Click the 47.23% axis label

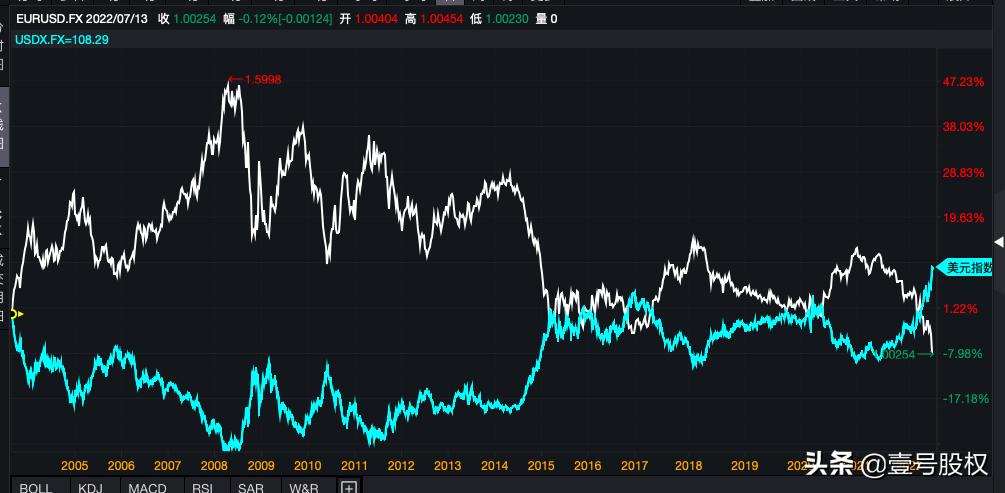pos(963,81)
